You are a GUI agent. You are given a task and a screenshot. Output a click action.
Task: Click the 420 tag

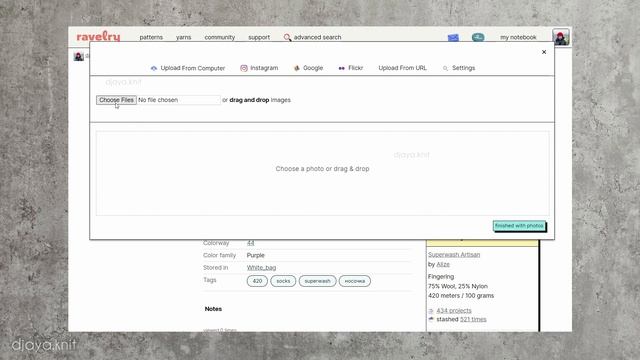click(257, 281)
